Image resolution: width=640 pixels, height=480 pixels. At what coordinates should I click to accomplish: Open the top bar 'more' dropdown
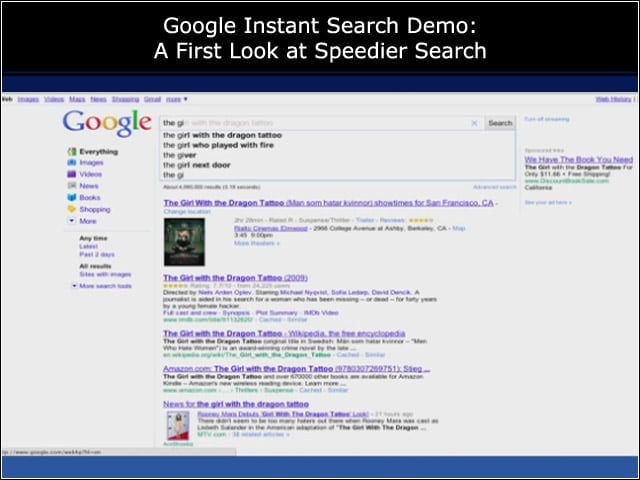[x=176, y=99]
